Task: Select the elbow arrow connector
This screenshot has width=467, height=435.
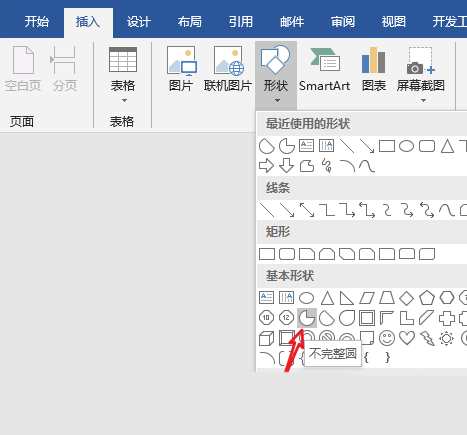Action: 347,210
